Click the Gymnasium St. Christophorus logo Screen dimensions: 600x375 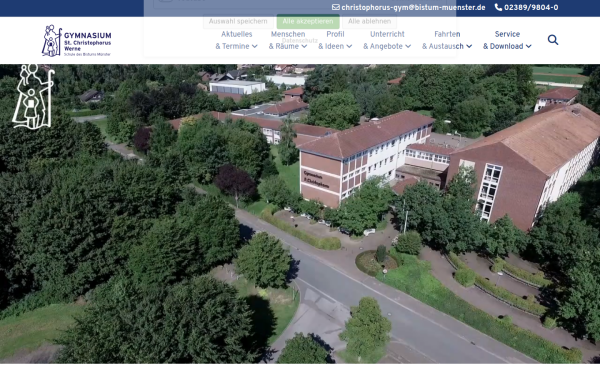[77, 41]
